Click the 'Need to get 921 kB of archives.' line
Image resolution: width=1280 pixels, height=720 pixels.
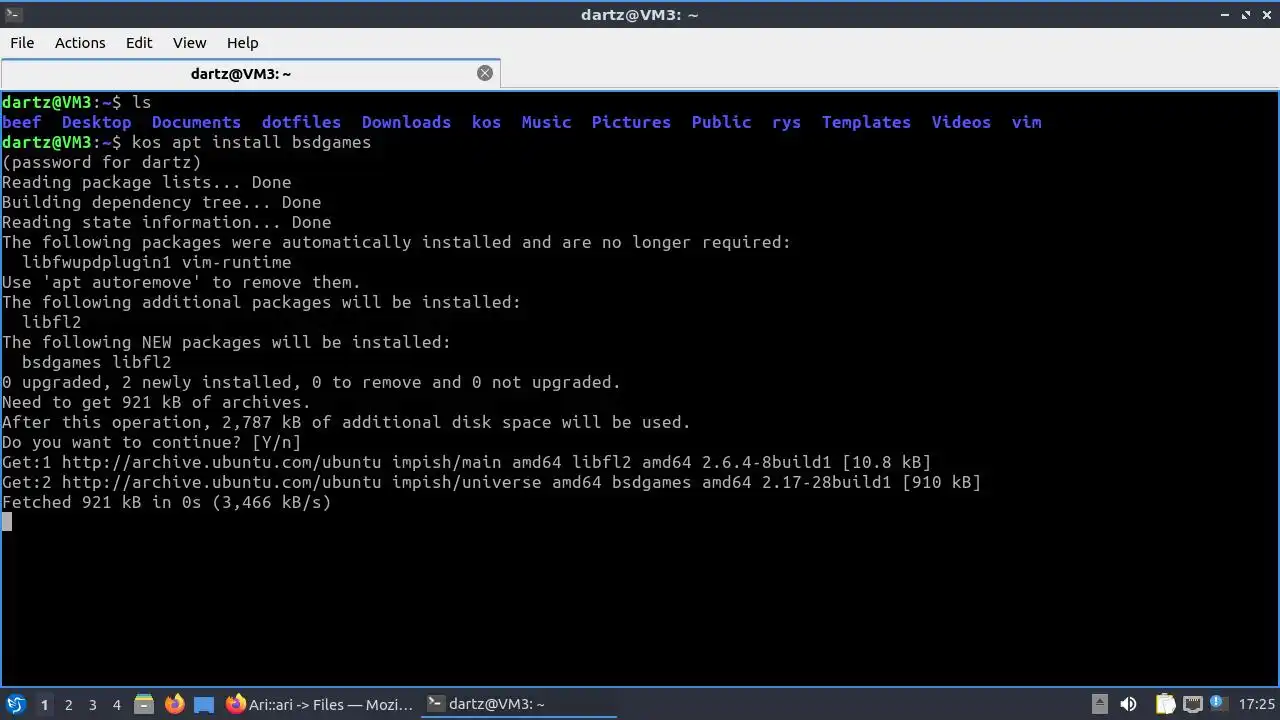[x=157, y=402]
